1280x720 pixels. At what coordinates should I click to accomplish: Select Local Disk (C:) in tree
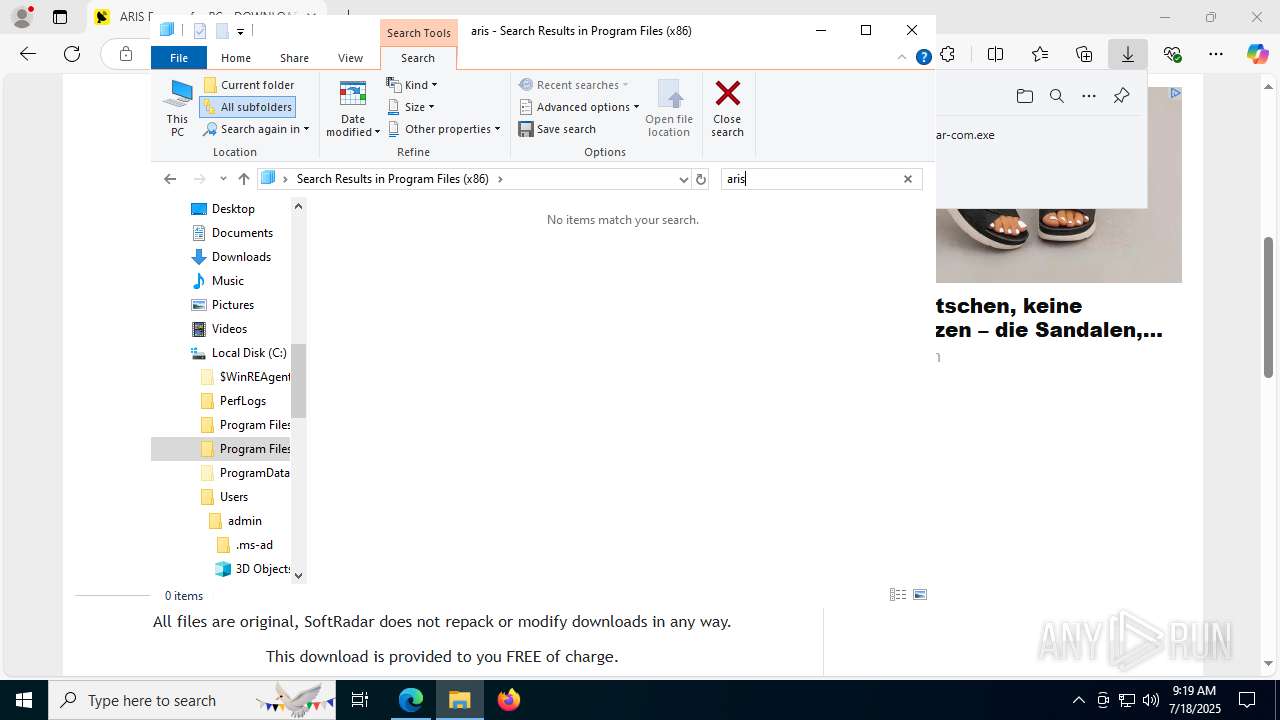(x=249, y=353)
